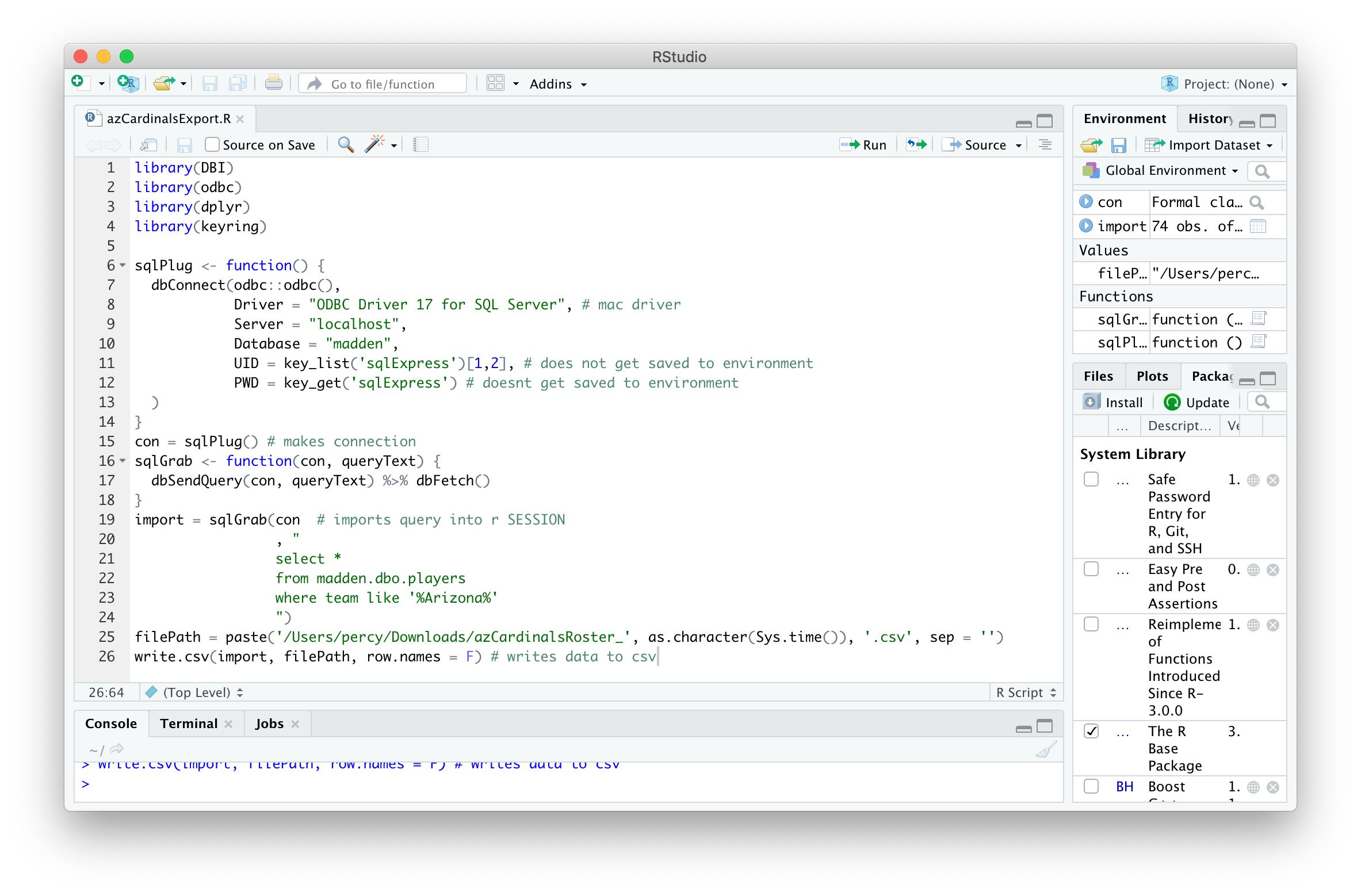Open the Import Dataset dropdown
Image resolution: width=1361 pixels, height=896 pixels.
(1214, 145)
